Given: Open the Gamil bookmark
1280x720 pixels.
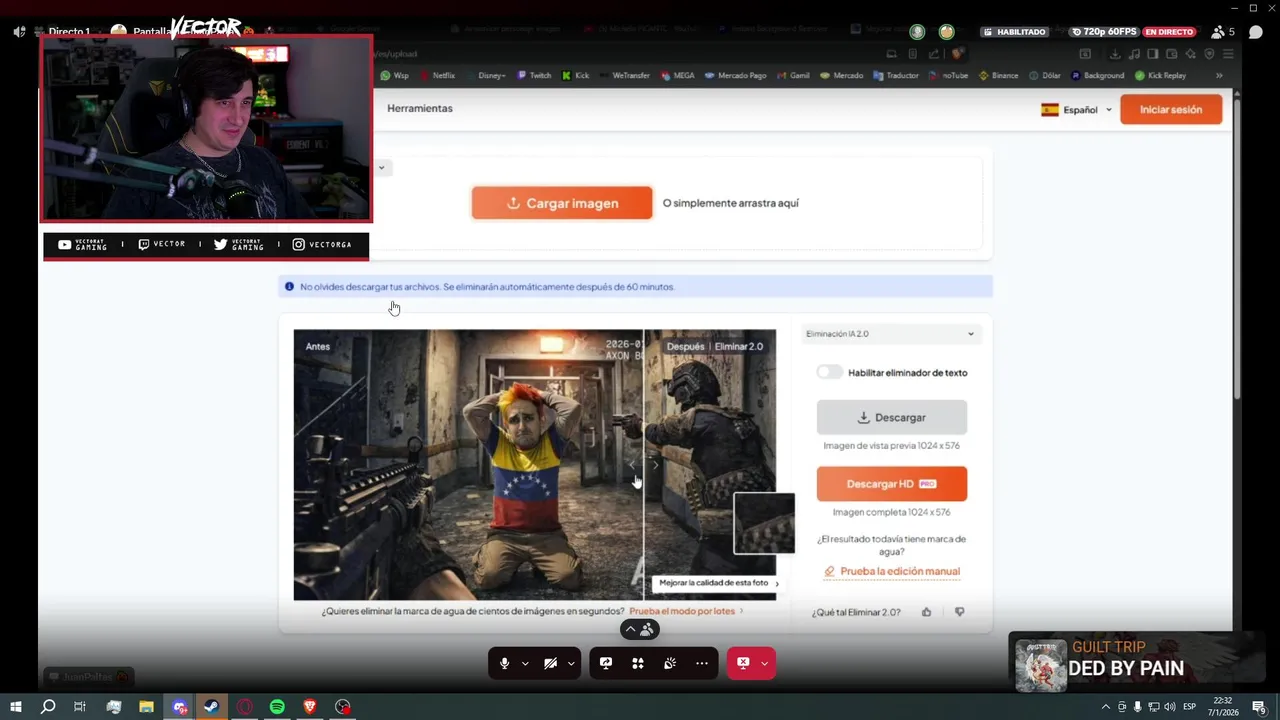Looking at the screenshot, I should 793,75.
